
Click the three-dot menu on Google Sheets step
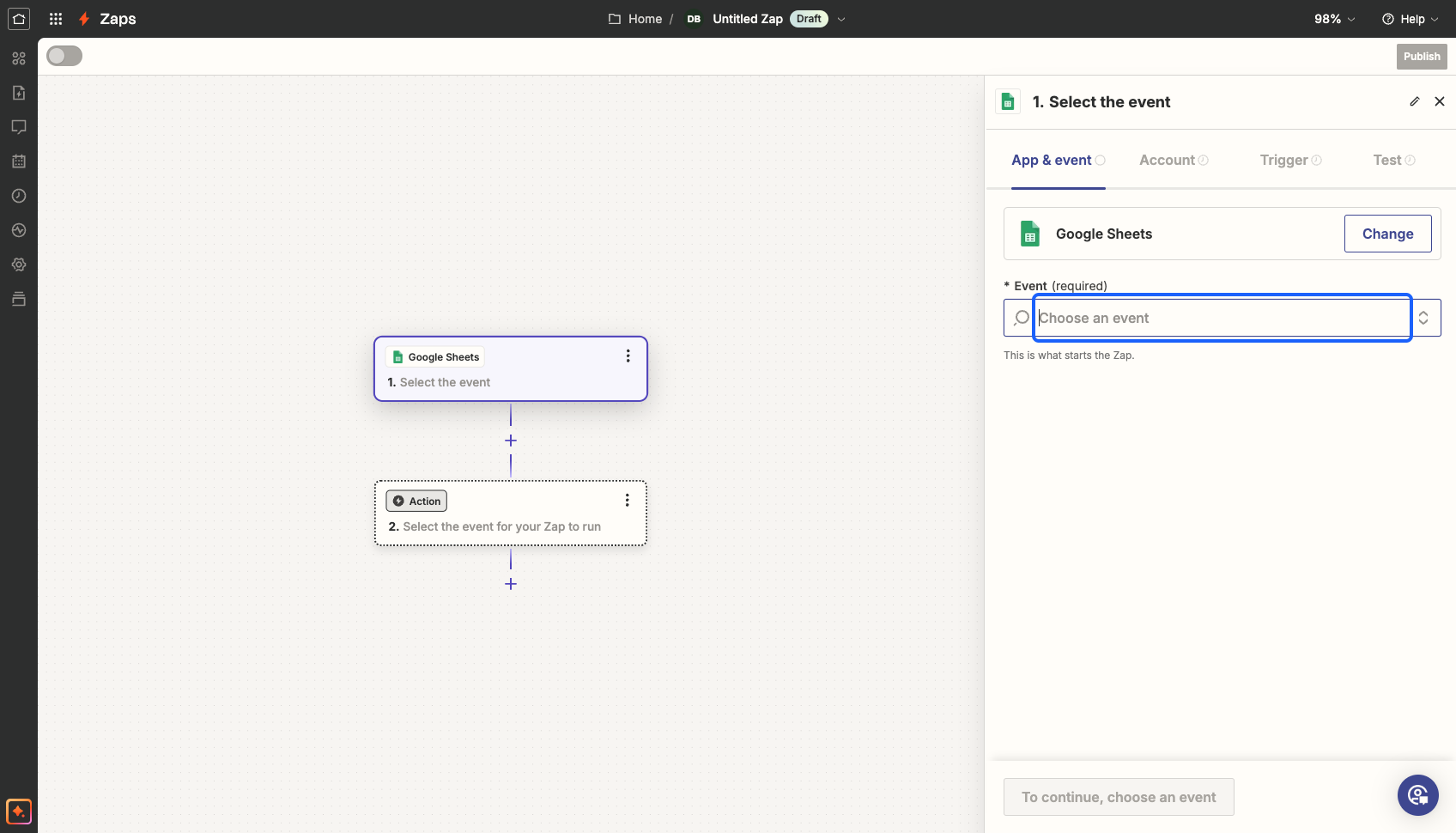(x=628, y=356)
